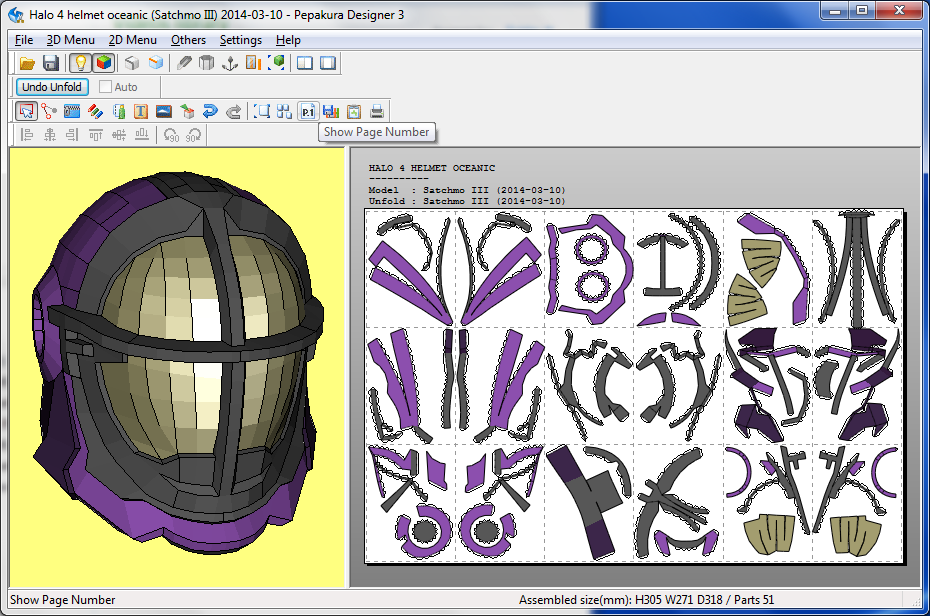Click the align bottom icon
This screenshot has width=930, height=616.
pyautogui.click(x=142, y=135)
